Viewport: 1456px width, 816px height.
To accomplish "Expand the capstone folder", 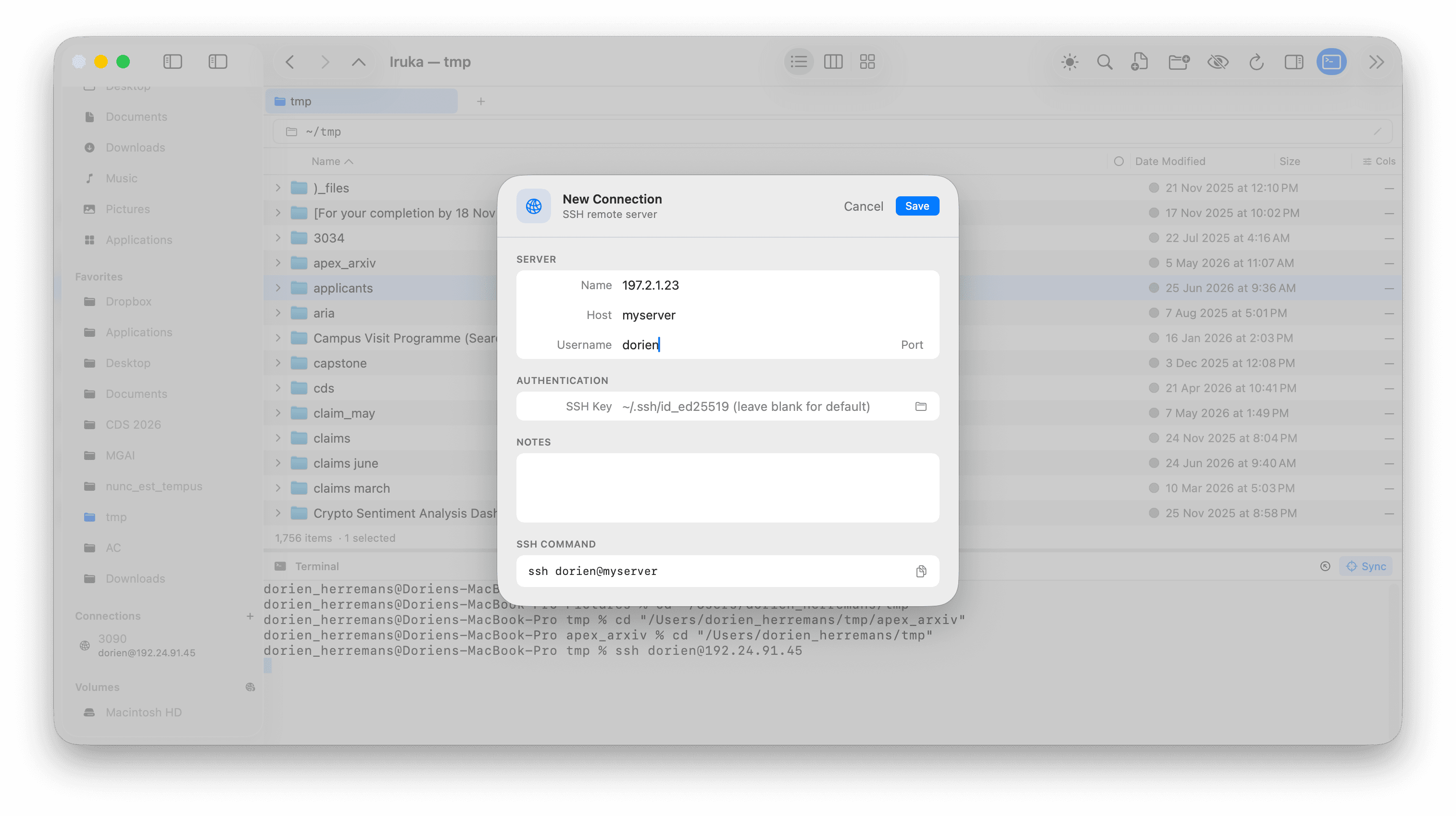I will [277, 363].
